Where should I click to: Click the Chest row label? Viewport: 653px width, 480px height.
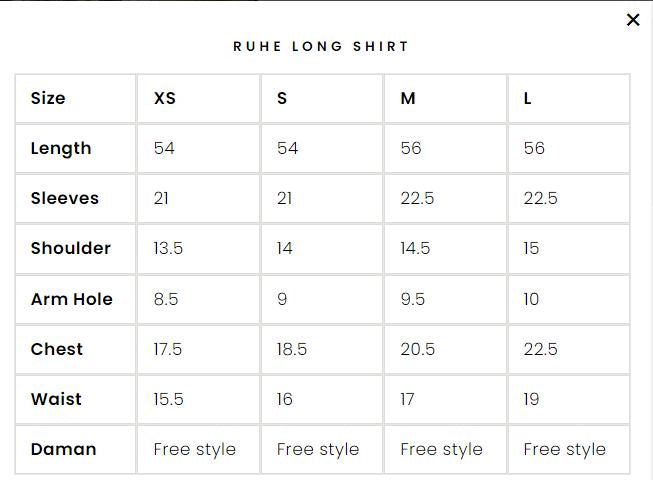pos(57,349)
